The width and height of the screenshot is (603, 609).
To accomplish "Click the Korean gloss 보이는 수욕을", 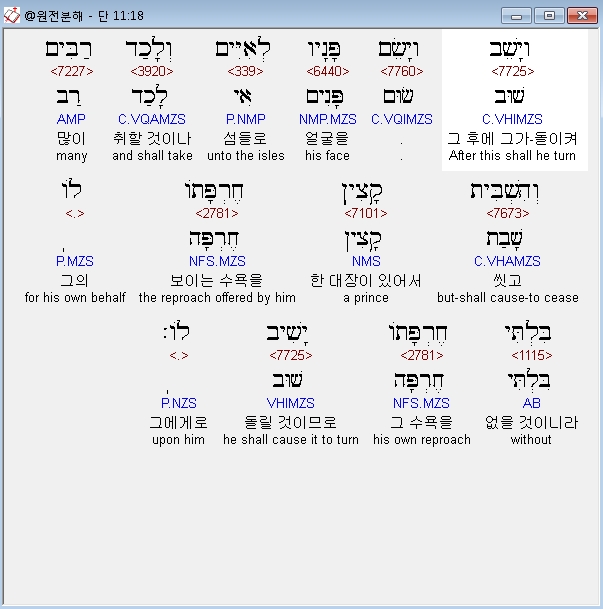I will (217, 280).
